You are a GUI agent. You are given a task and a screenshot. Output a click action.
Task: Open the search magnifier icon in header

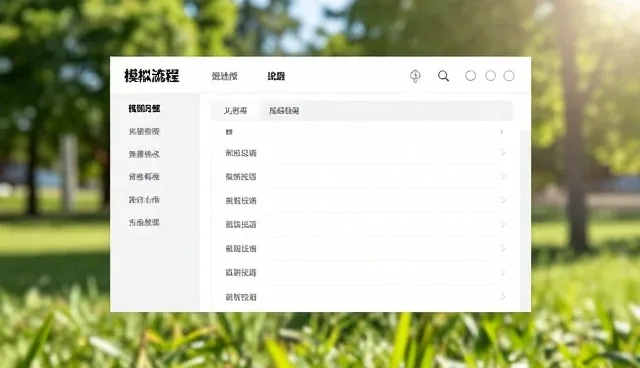pos(443,76)
